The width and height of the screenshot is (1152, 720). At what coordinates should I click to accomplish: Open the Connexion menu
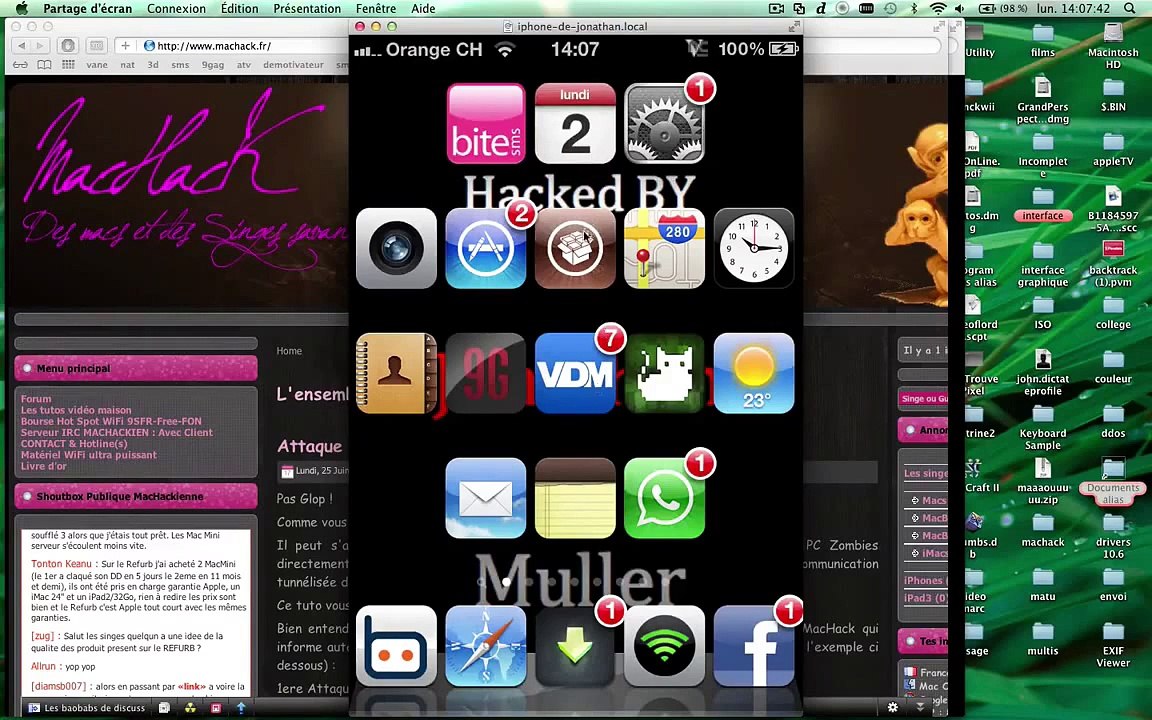coord(176,8)
